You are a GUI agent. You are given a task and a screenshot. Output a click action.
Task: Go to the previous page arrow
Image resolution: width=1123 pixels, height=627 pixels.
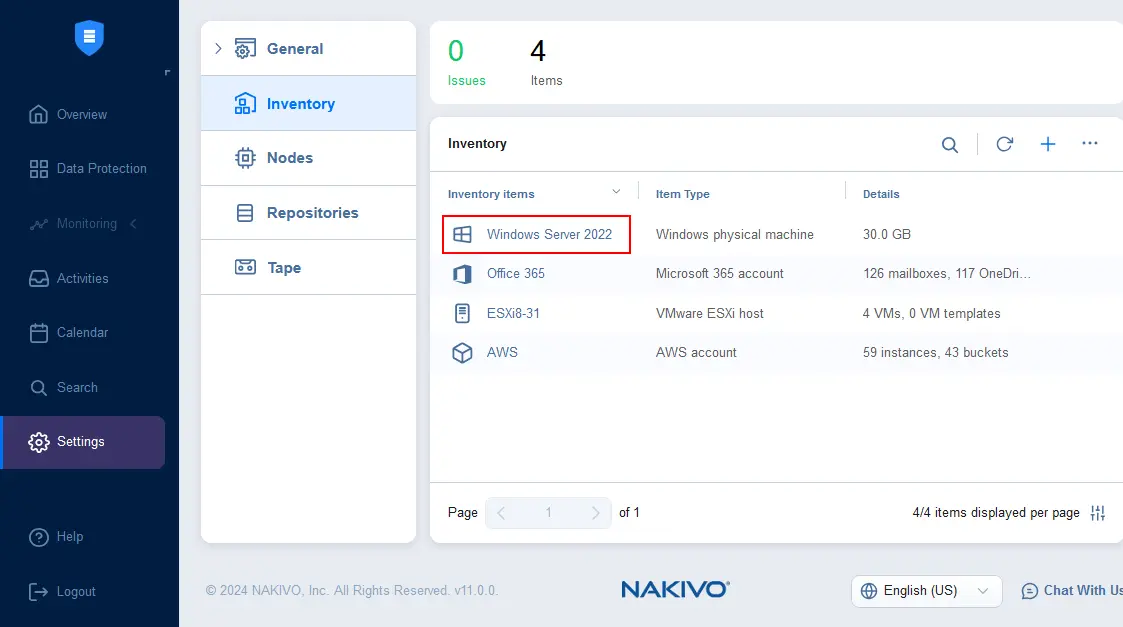tap(501, 513)
